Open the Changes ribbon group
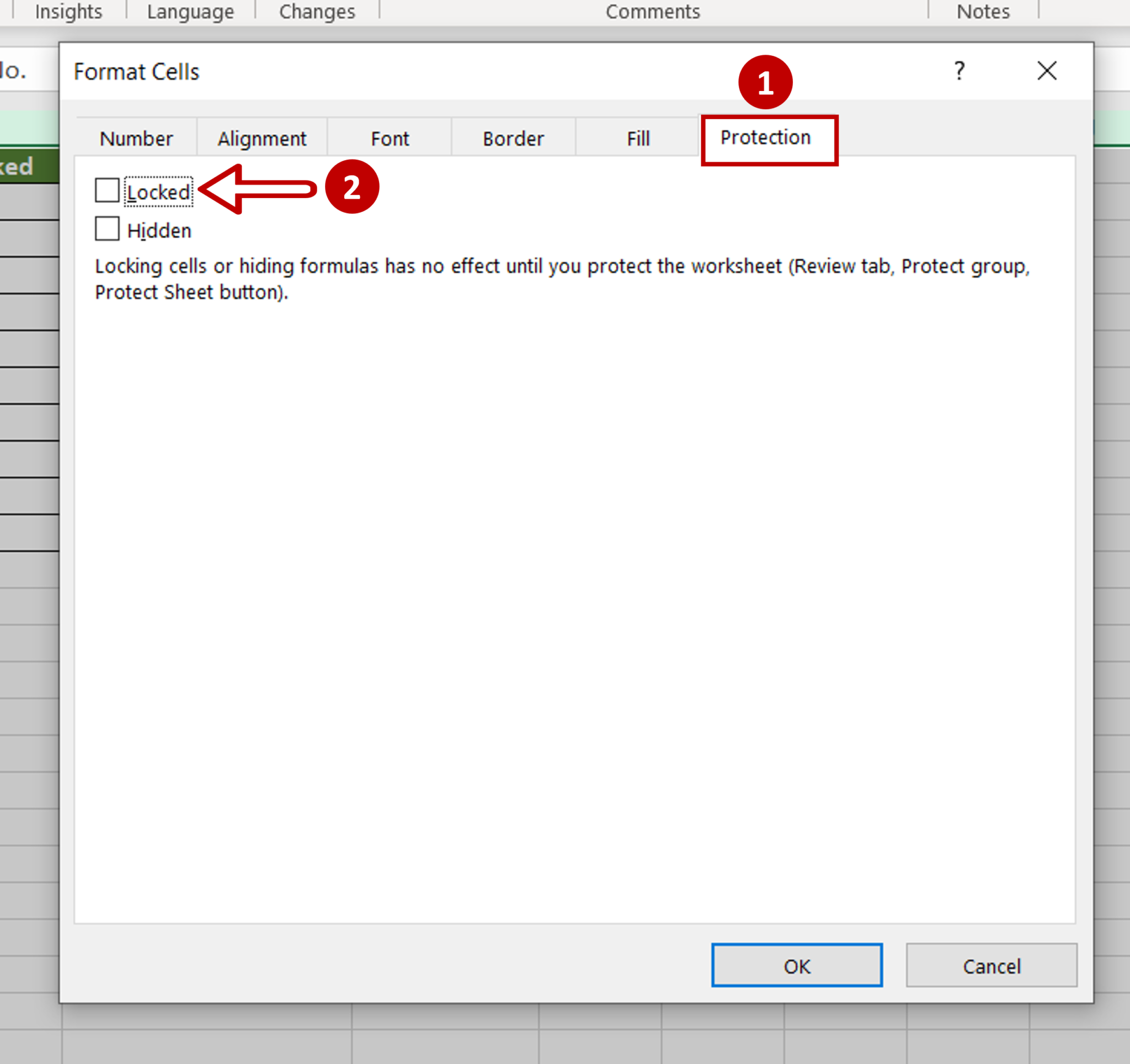 pyautogui.click(x=317, y=12)
